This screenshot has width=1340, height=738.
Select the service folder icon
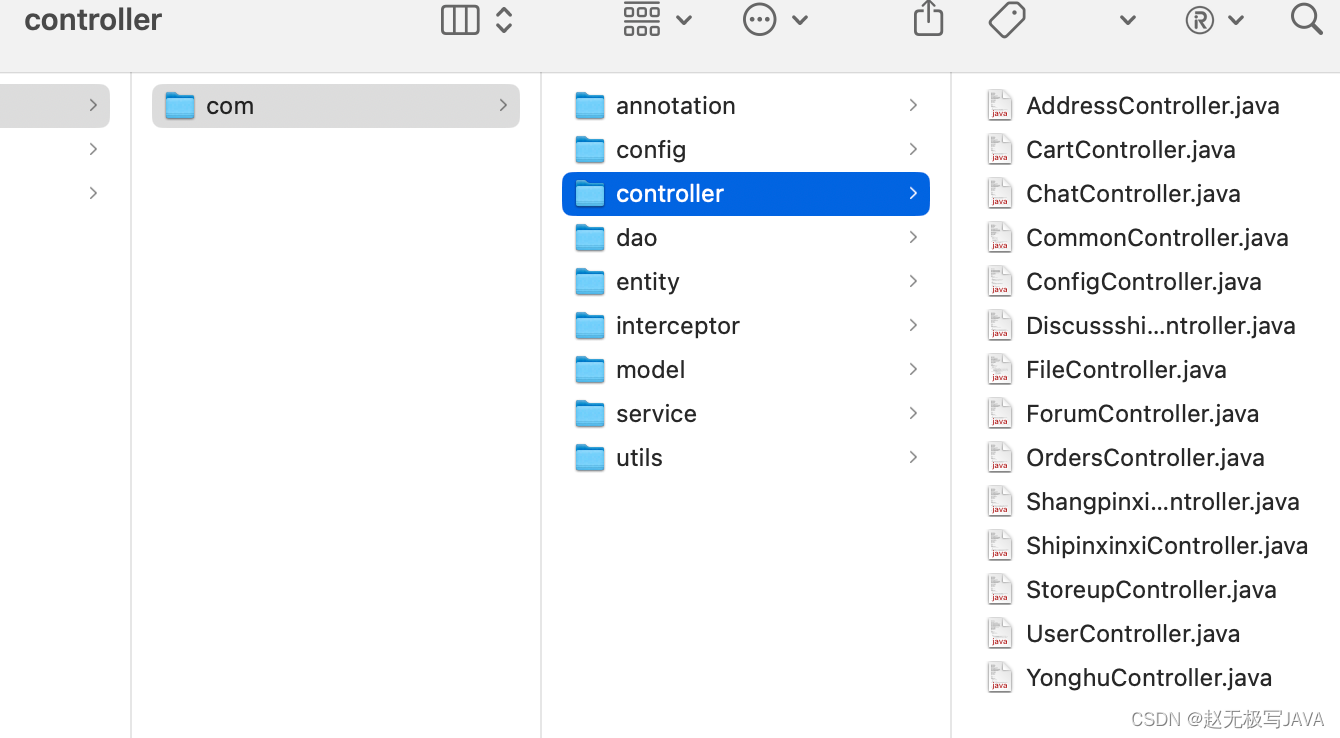590,413
